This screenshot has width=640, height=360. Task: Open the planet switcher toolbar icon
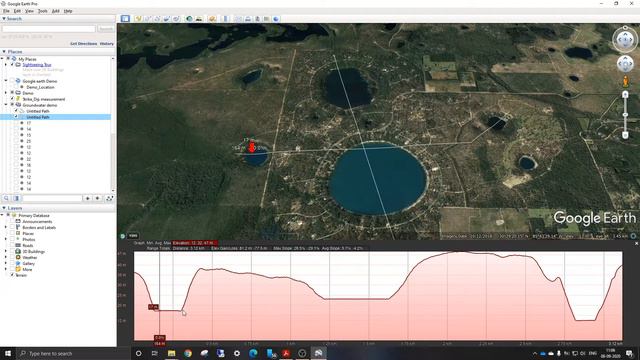[212, 19]
